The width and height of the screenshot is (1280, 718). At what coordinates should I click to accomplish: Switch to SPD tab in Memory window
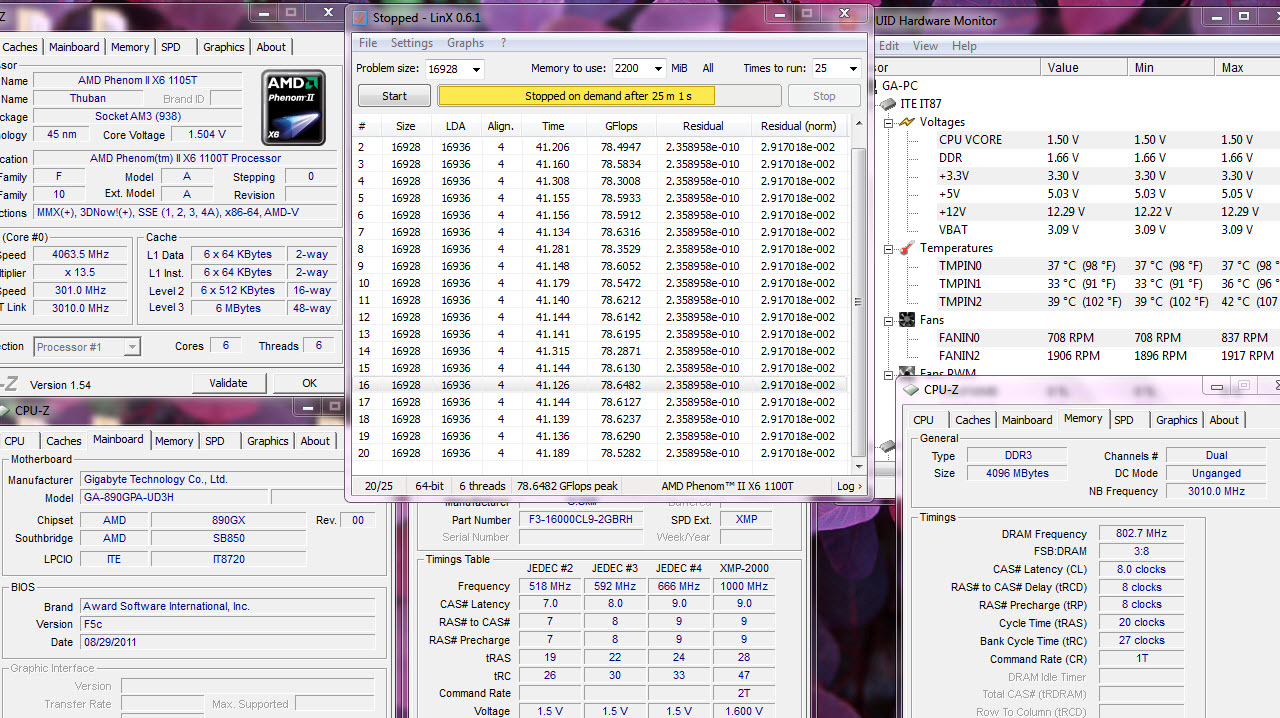click(x=1124, y=420)
